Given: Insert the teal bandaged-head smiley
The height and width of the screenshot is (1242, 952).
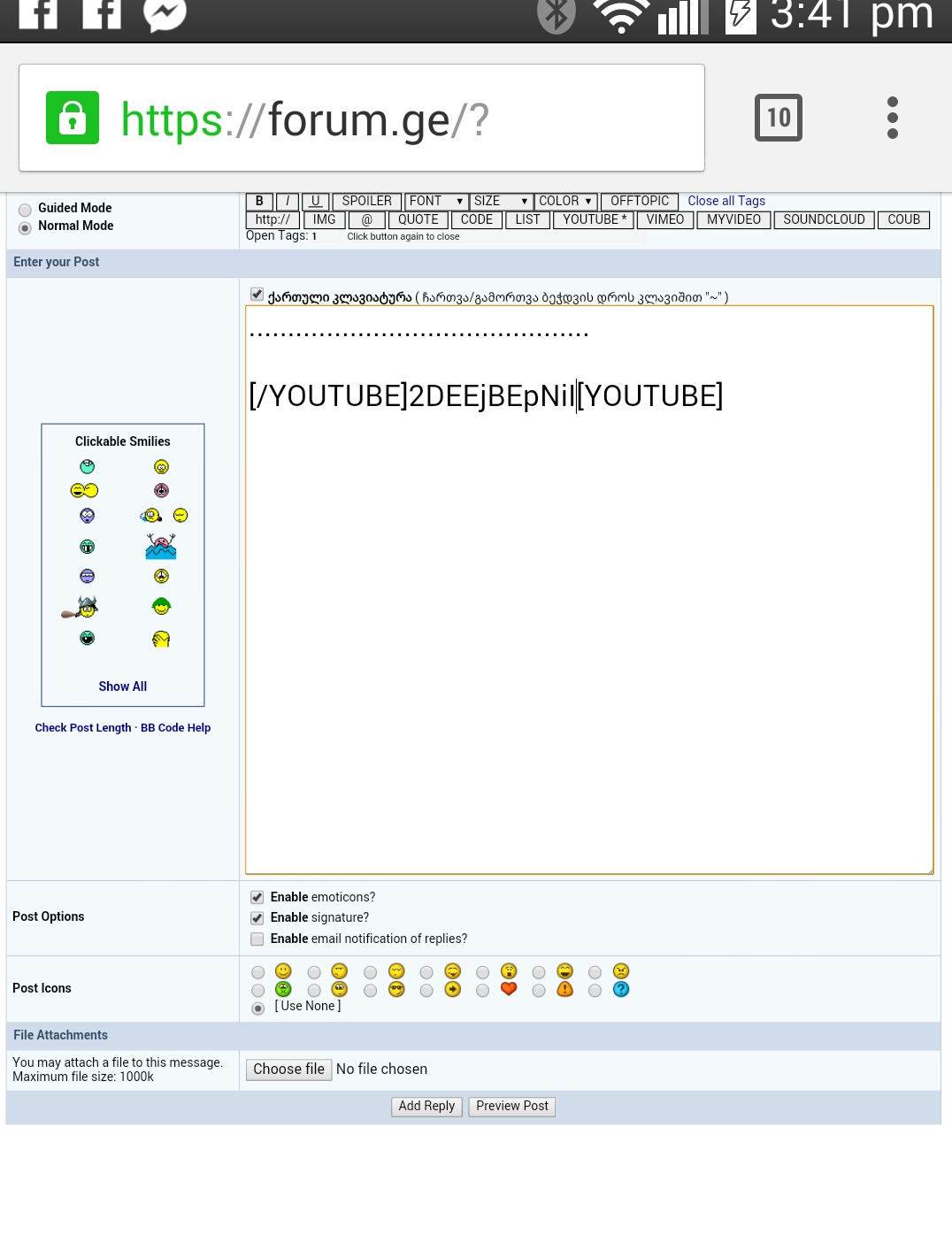Looking at the screenshot, I should coord(87,466).
